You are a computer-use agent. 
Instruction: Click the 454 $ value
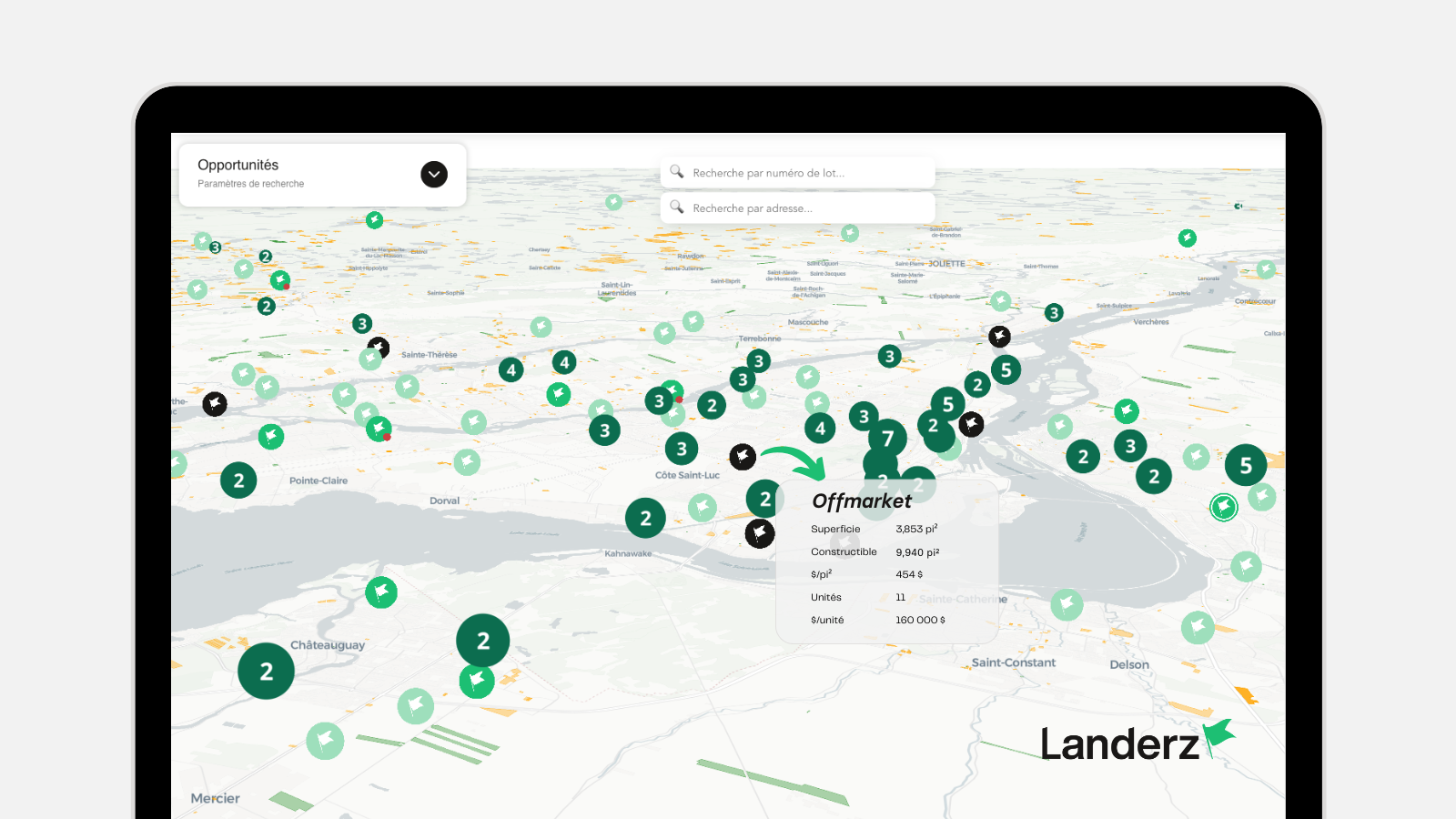pyautogui.click(x=909, y=574)
